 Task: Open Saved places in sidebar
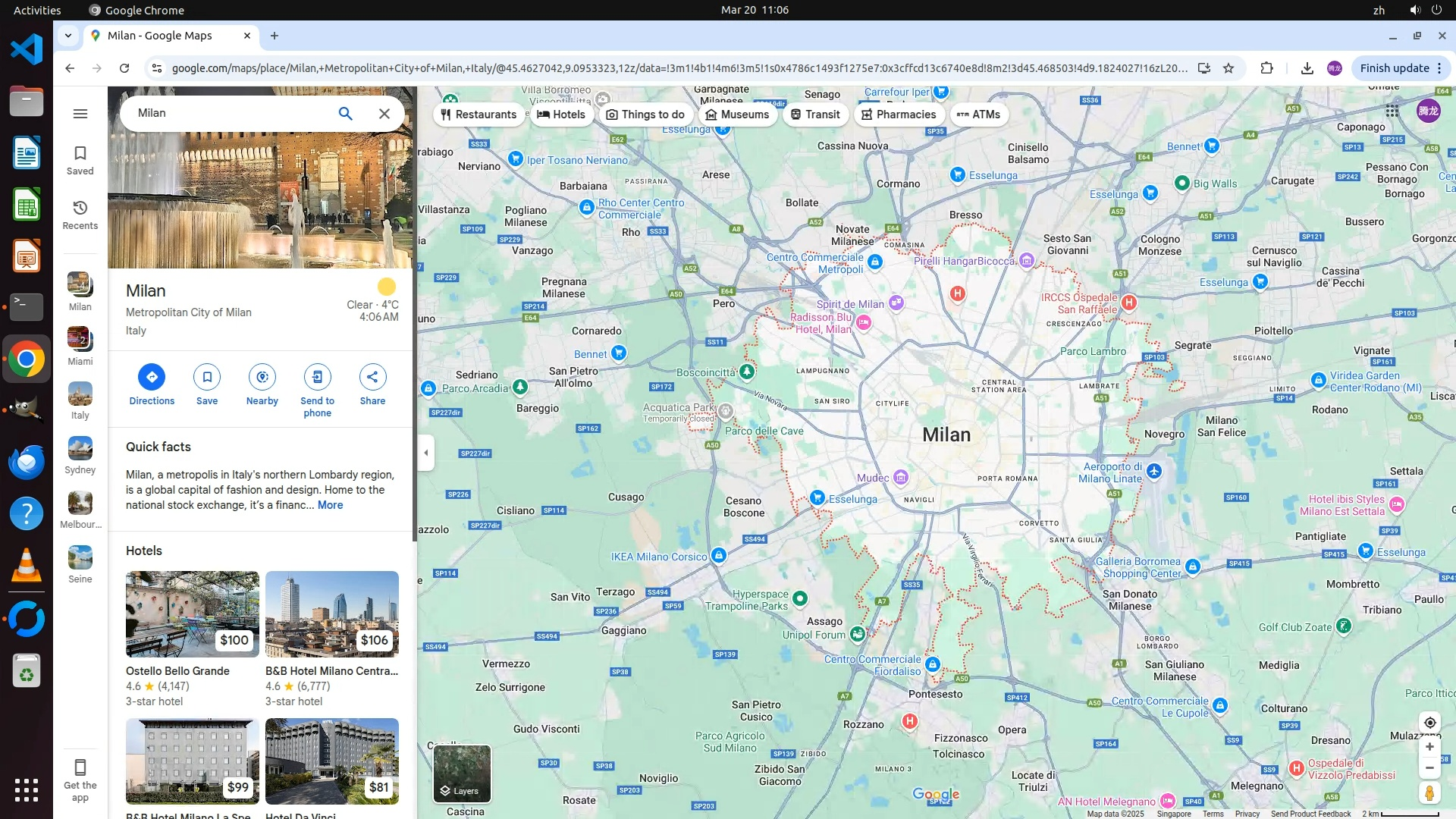coord(80,160)
